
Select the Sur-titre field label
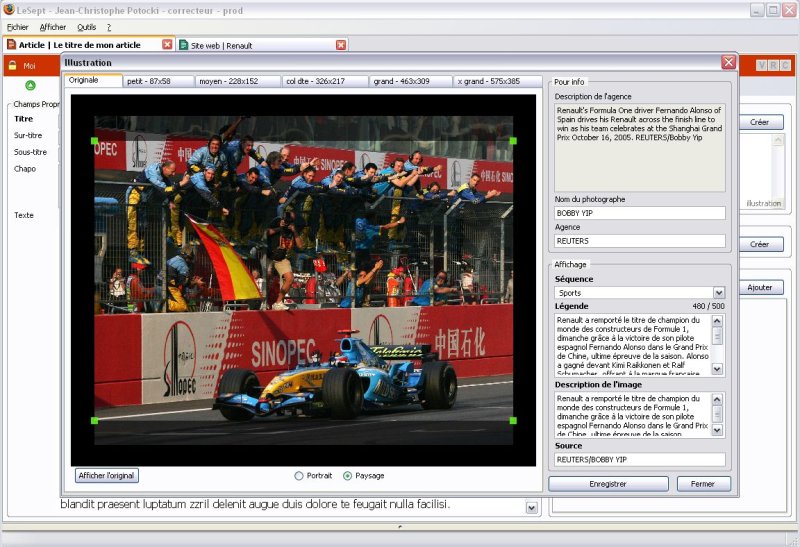(x=28, y=135)
